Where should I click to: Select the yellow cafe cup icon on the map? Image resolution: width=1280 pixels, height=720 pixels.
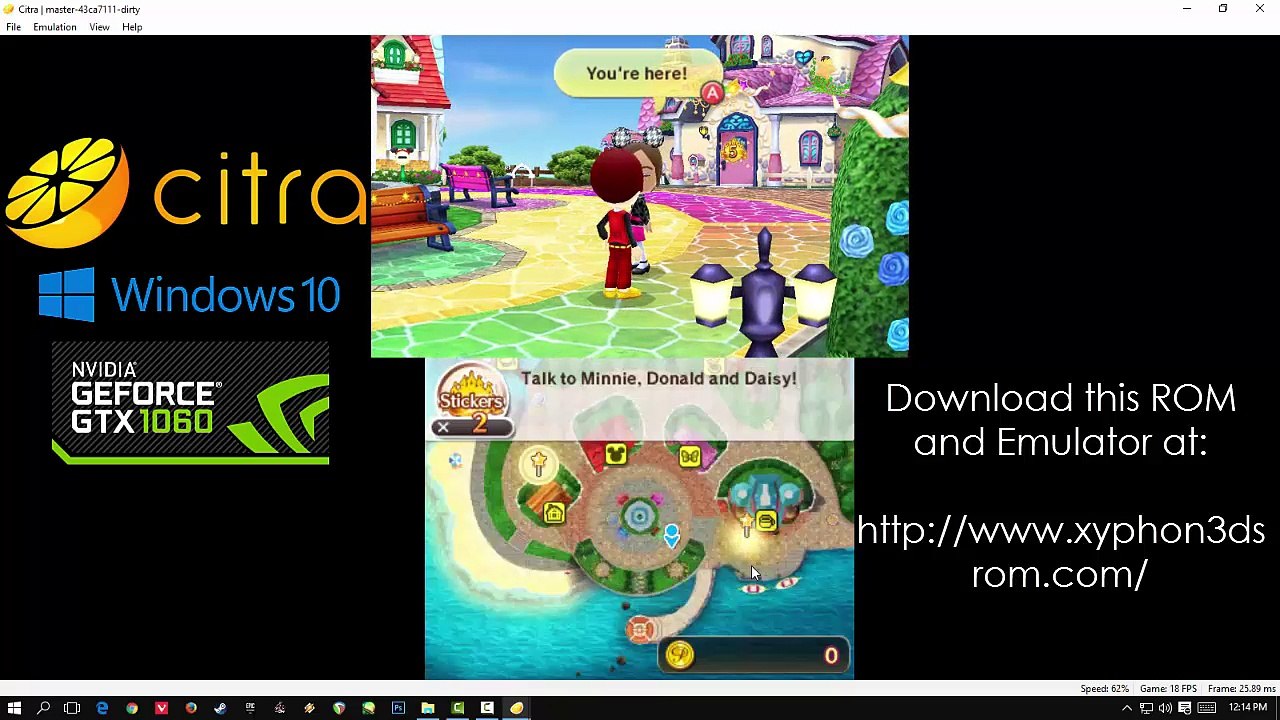coord(767,521)
